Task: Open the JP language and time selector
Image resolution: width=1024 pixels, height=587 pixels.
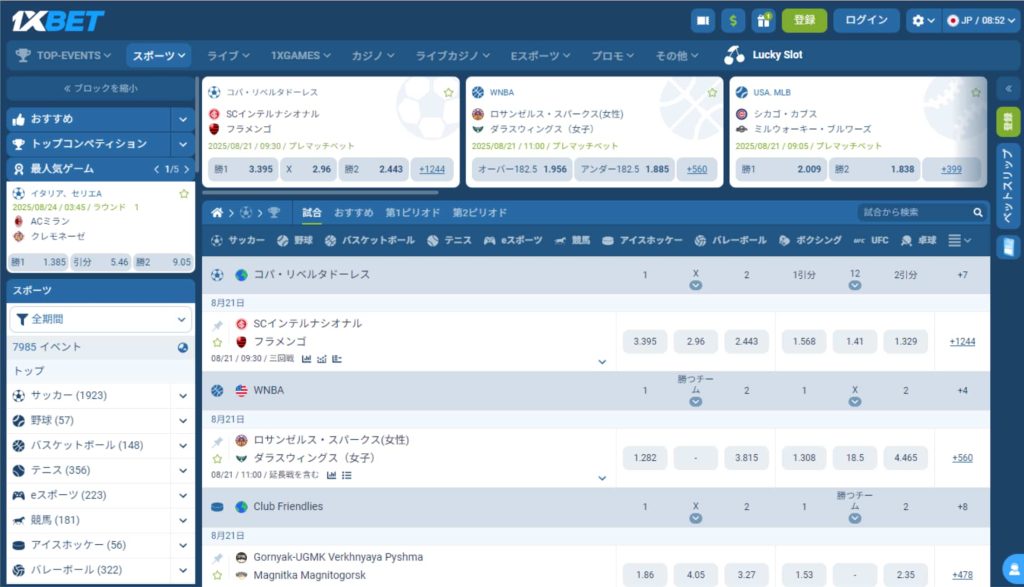Action: click(981, 20)
